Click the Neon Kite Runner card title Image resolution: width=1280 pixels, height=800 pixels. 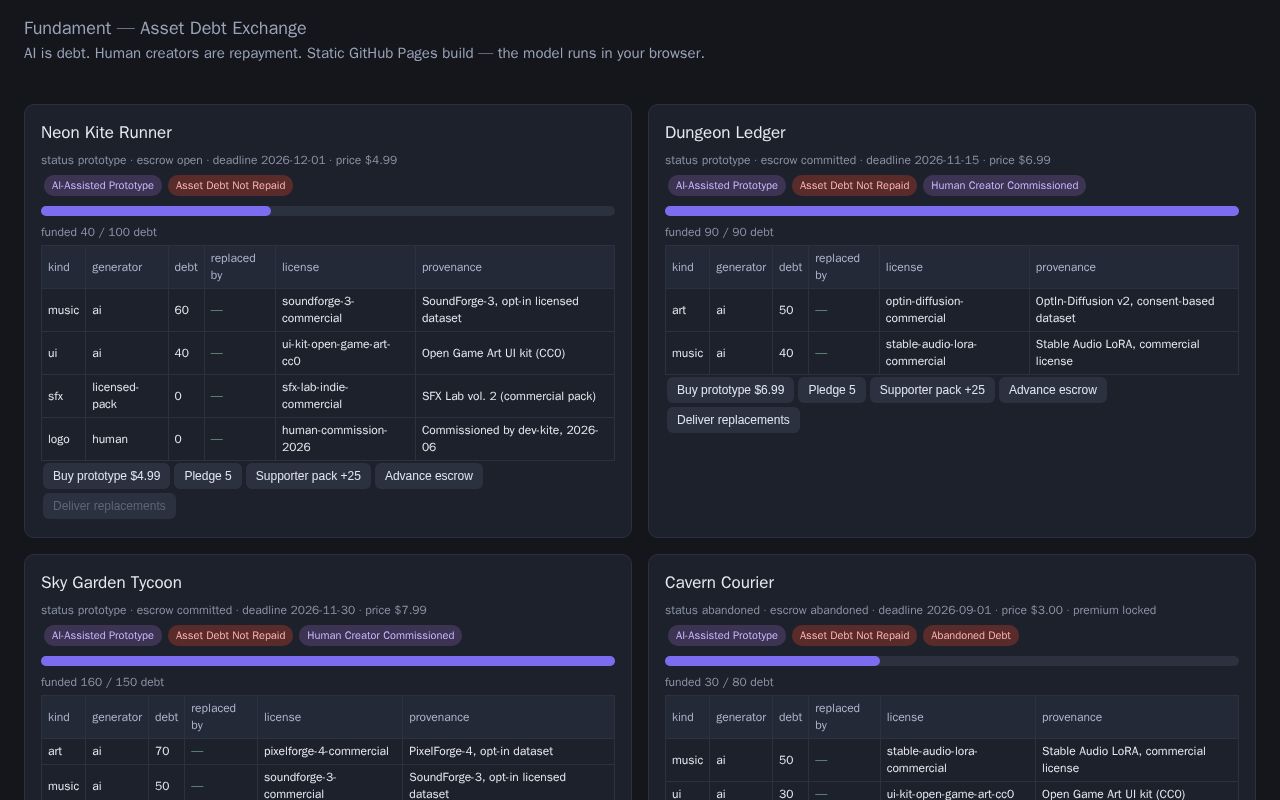pos(107,133)
